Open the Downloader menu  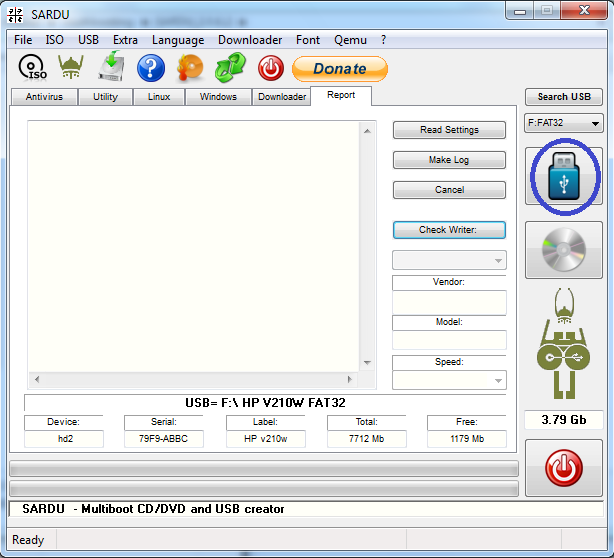click(250, 40)
